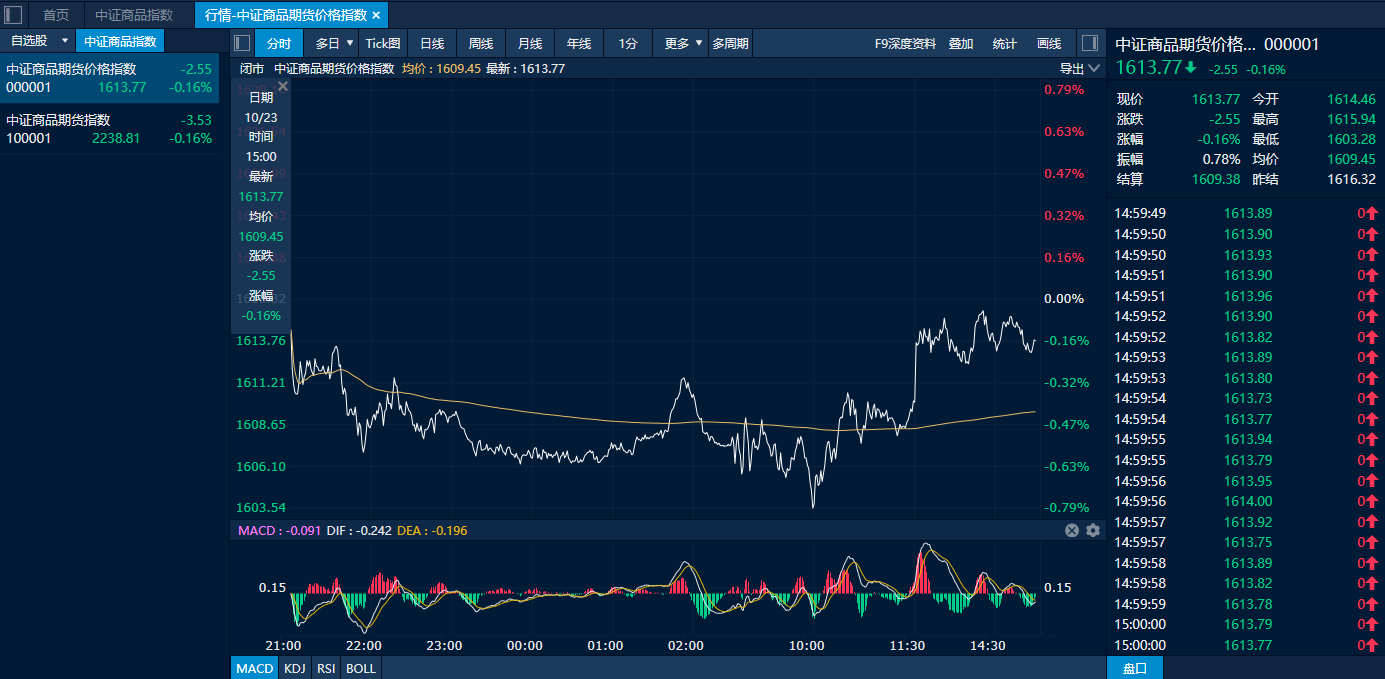Open the 盘口 tab

coord(1135,668)
